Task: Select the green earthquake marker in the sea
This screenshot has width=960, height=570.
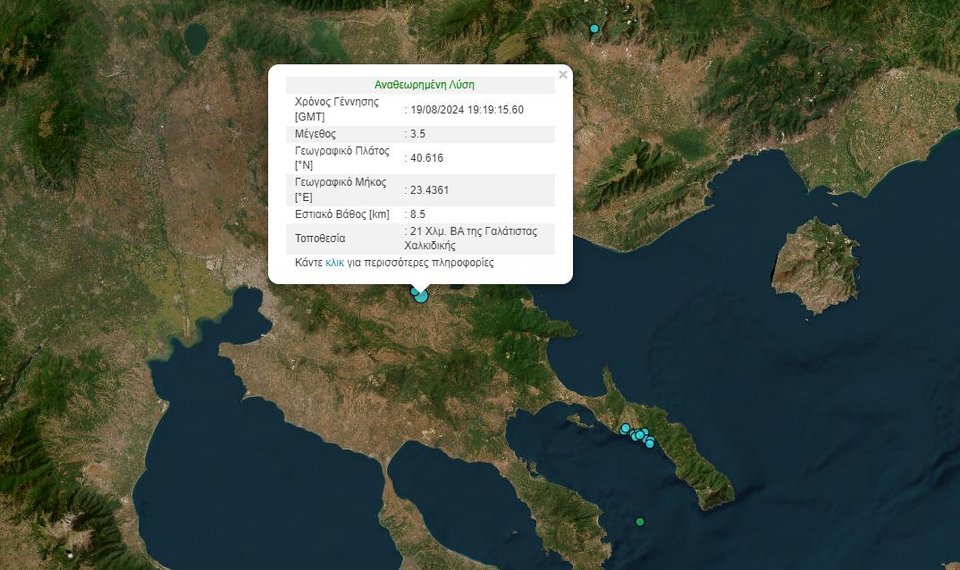Action: coord(640,522)
